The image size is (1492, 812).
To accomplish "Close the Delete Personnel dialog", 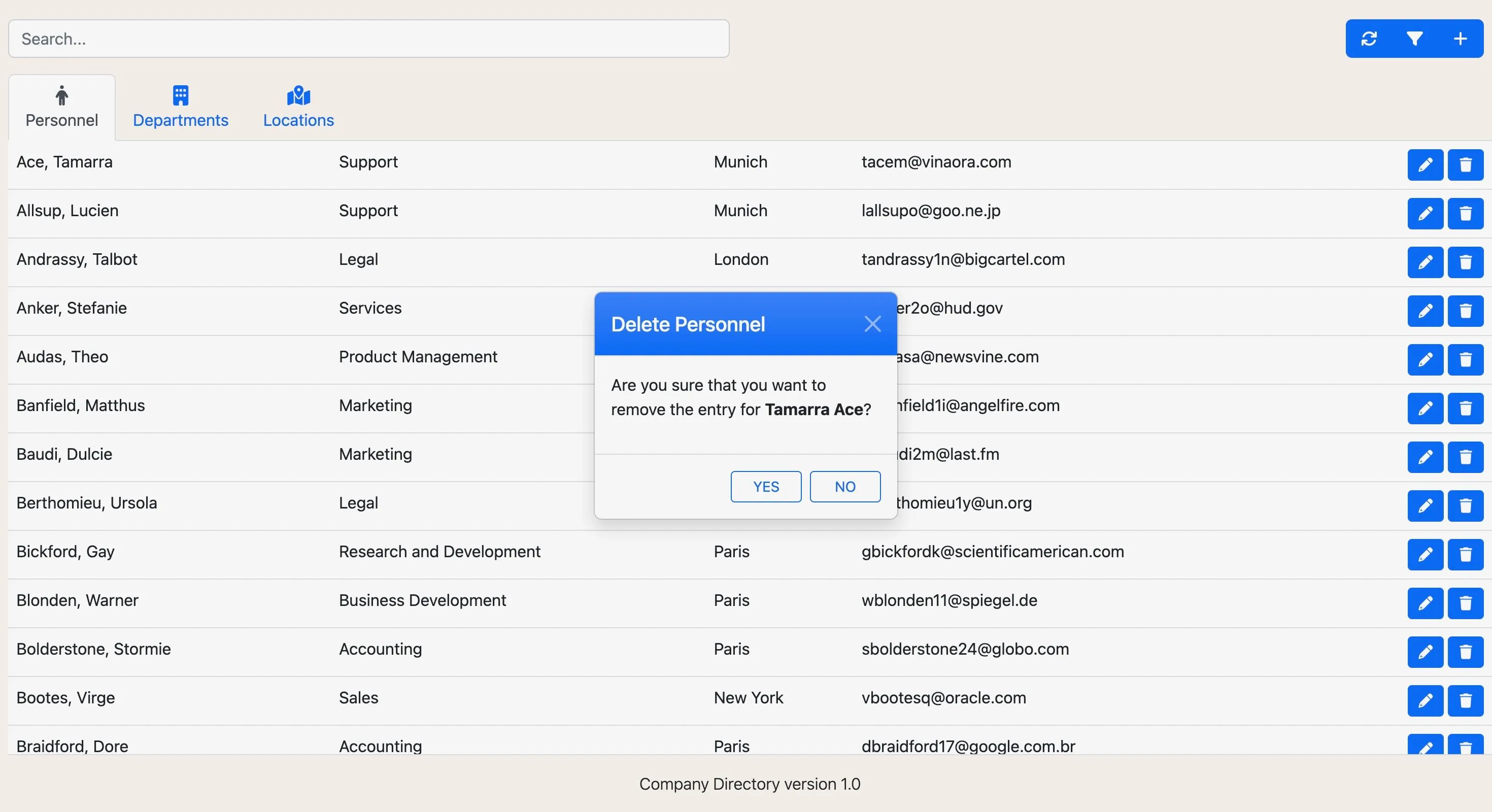I will (872, 324).
